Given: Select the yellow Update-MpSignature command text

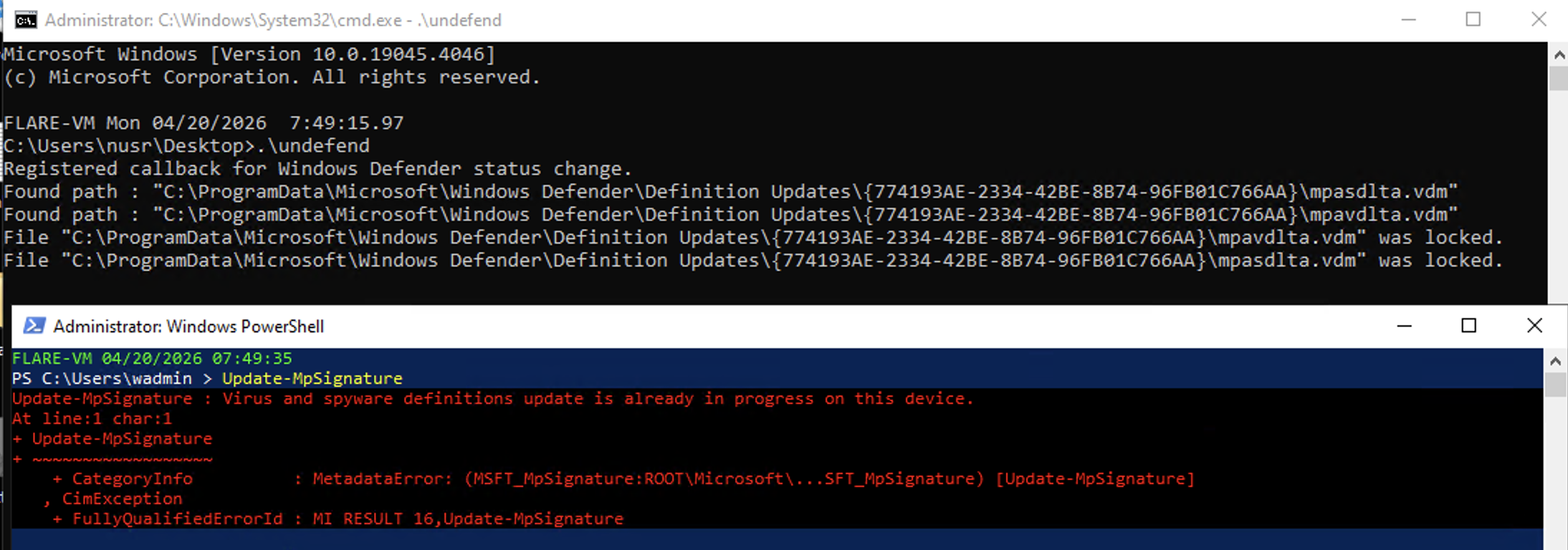Looking at the screenshot, I should click(x=312, y=378).
